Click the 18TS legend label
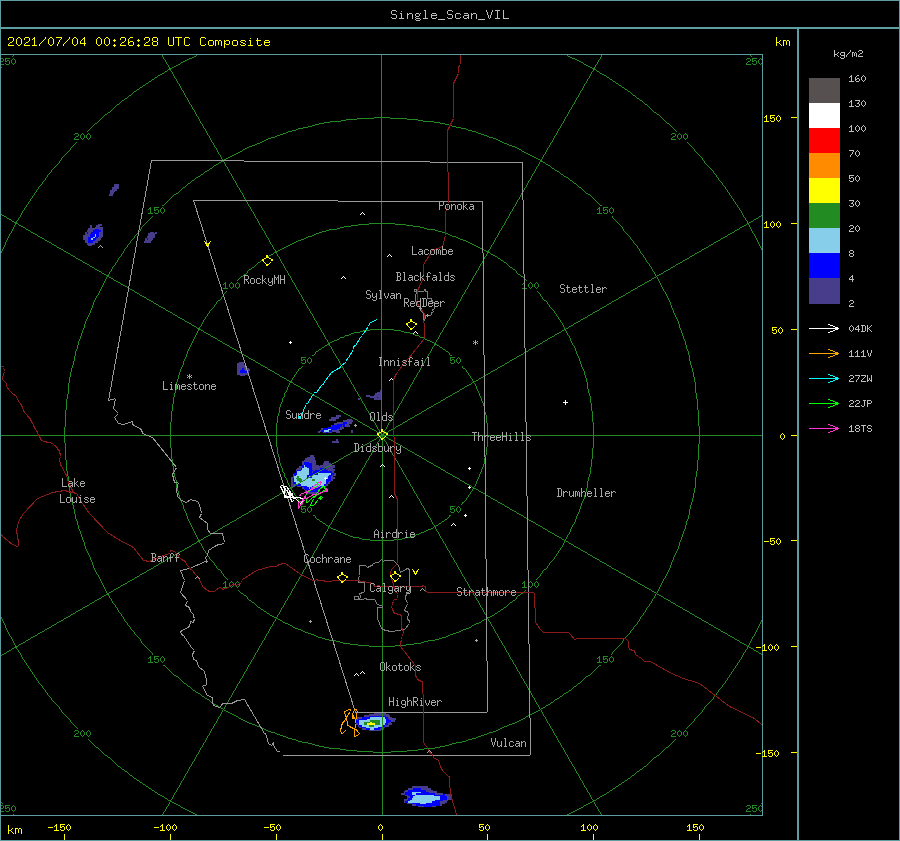Viewport: 900px width, 841px height. point(860,428)
